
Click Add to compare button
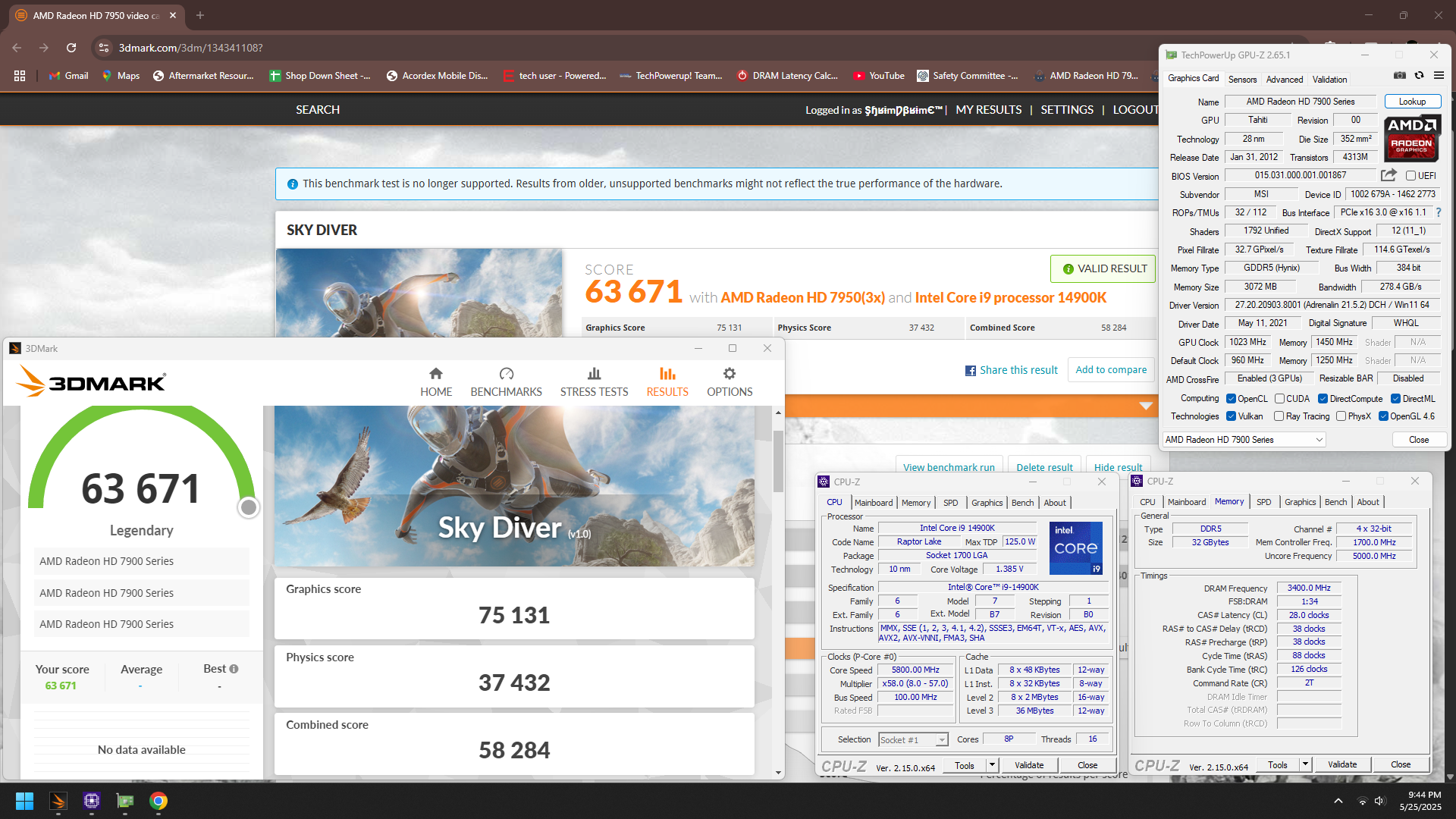[x=1111, y=370]
